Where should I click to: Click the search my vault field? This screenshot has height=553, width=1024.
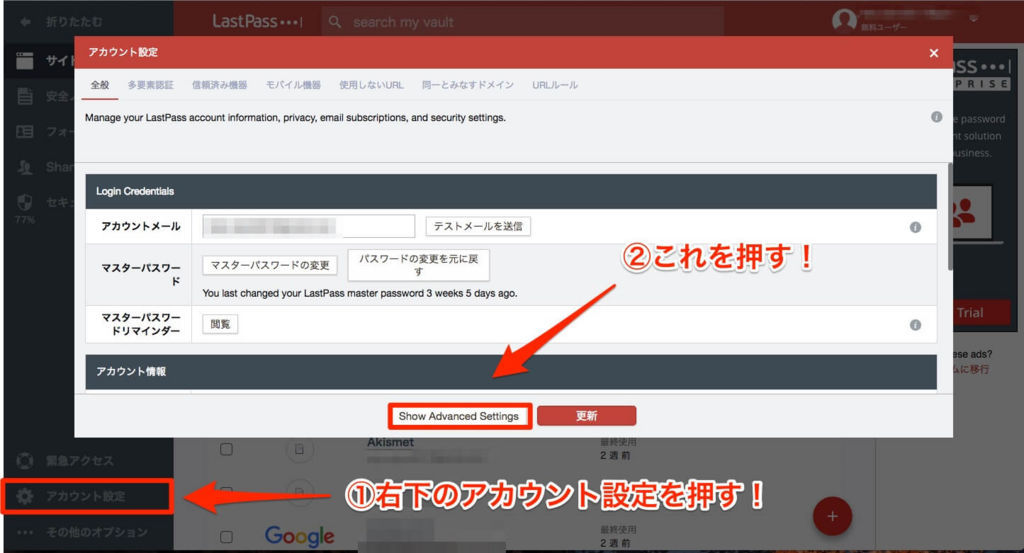point(522,22)
